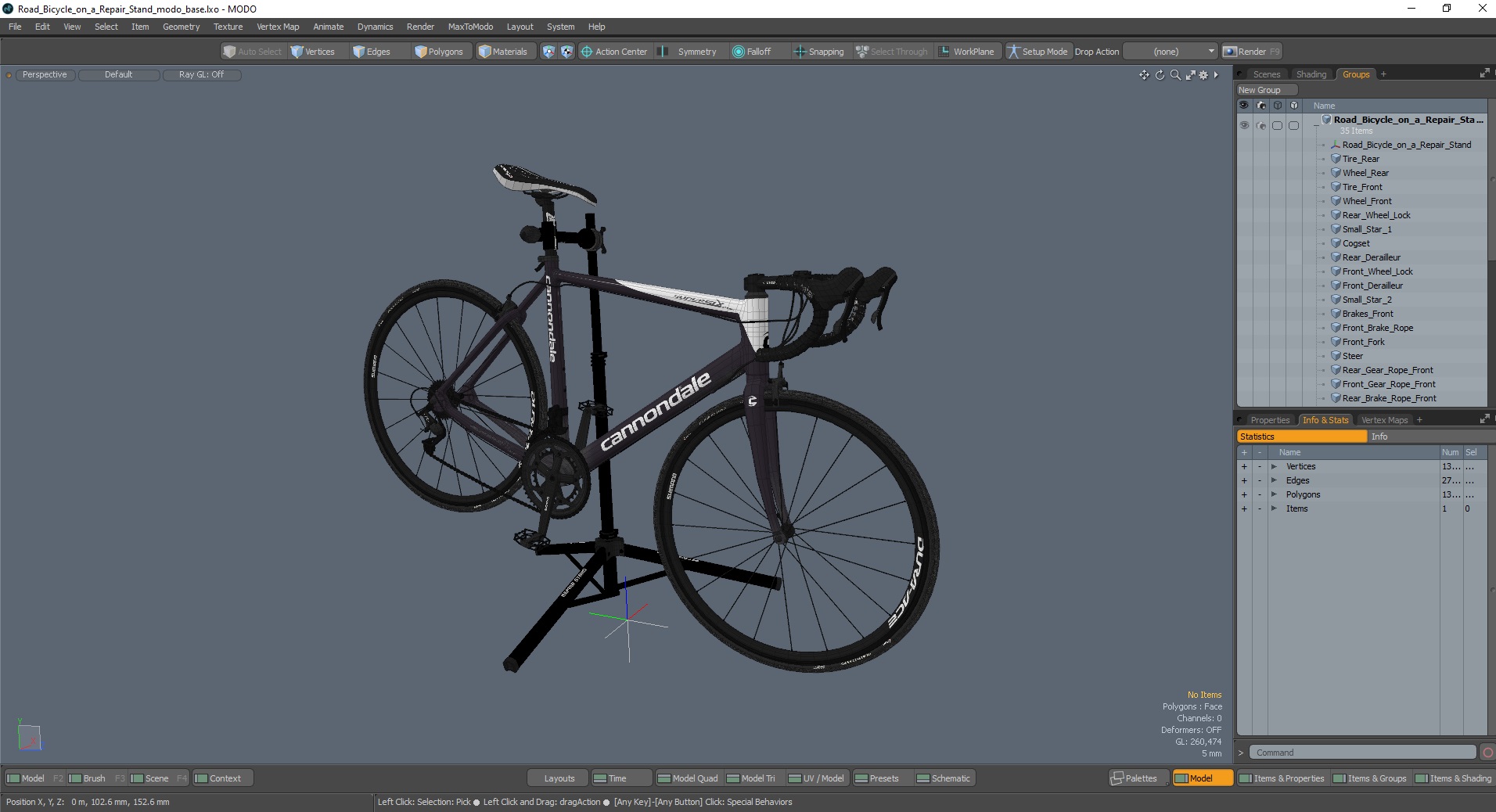Click the viewport rotate icon

(x=1160, y=75)
